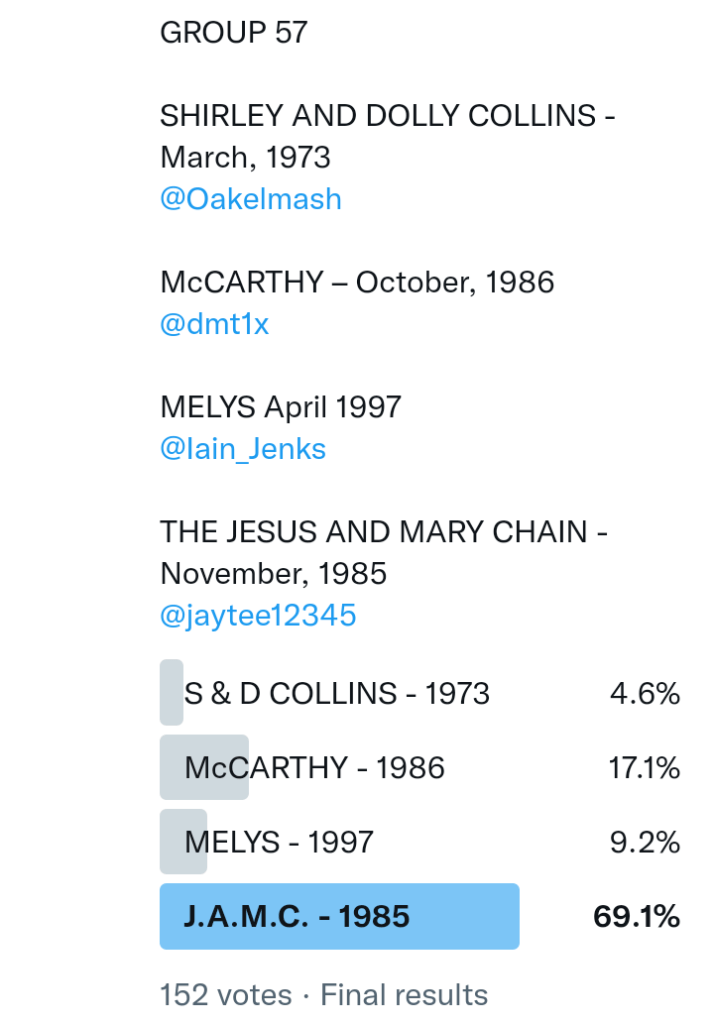Click the Final results label
The height and width of the screenshot is (1024, 714).
tap(404, 995)
